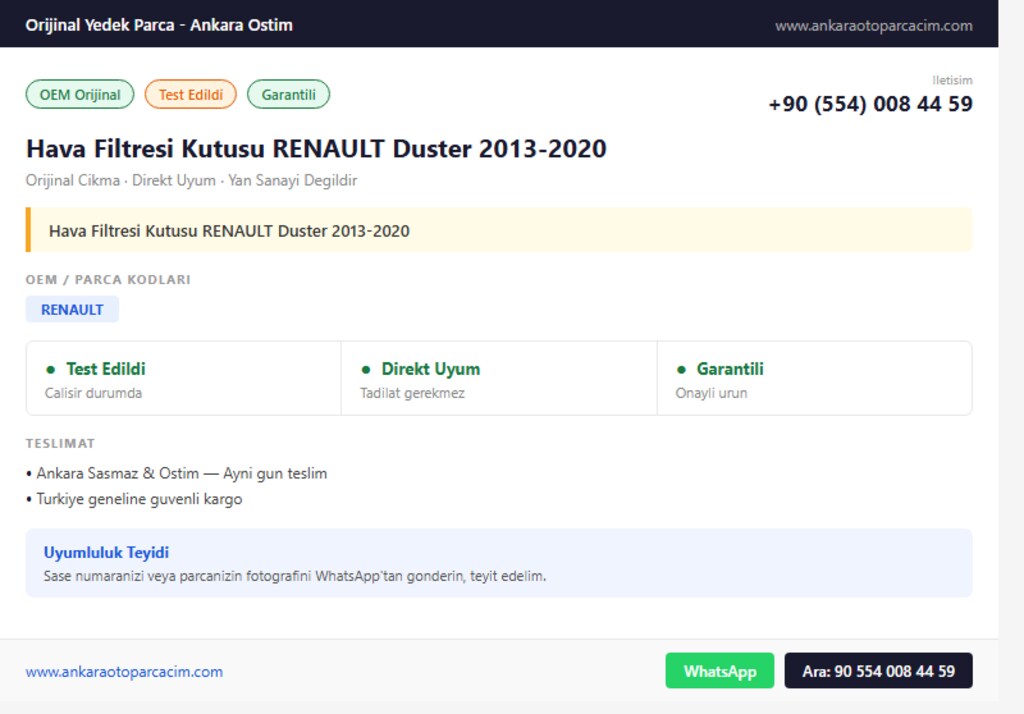
Task: Open the header www.ankaraotoparcacim.com address
Action: click(874, 26)
